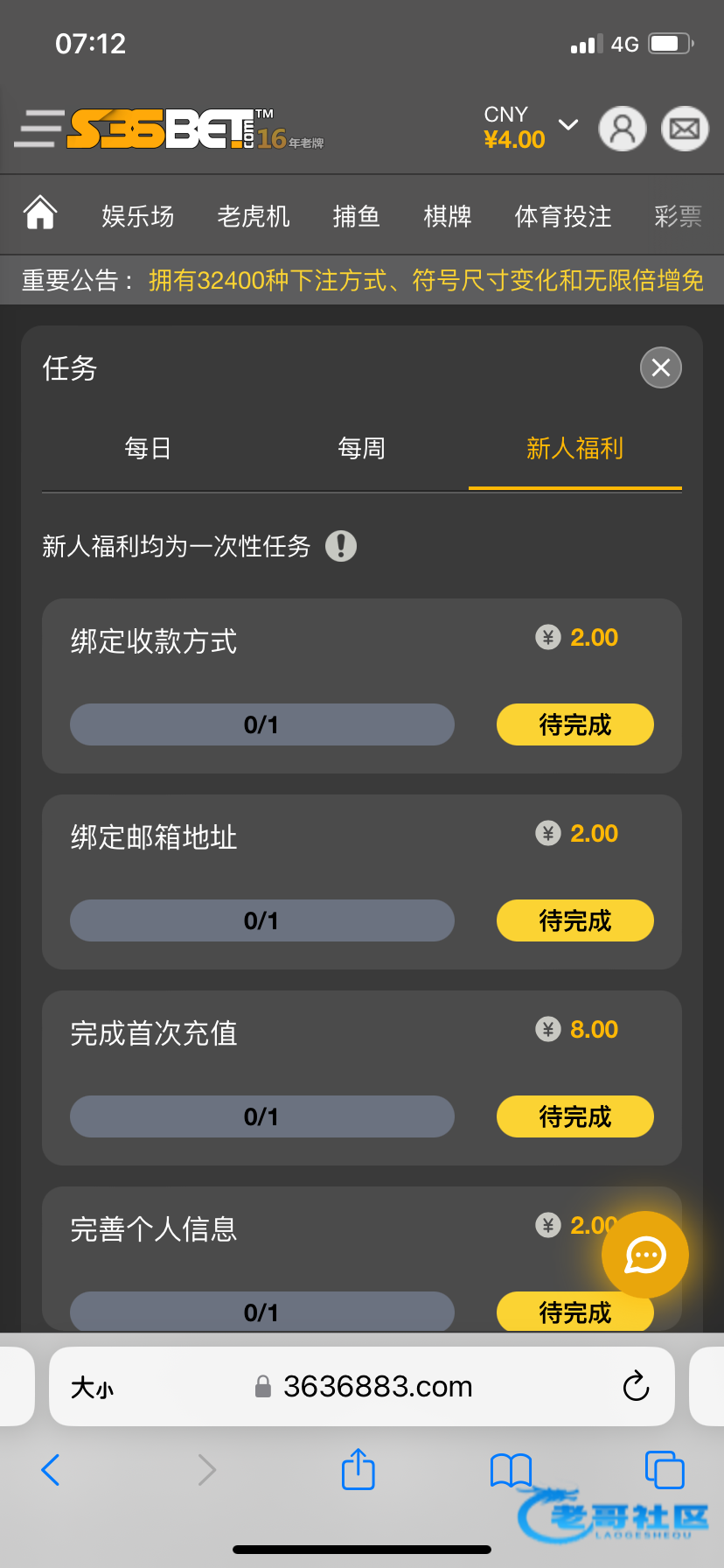Switch to the 每周 tab
The height and width of the screenshot is (1568, 724).
point(361,449)
